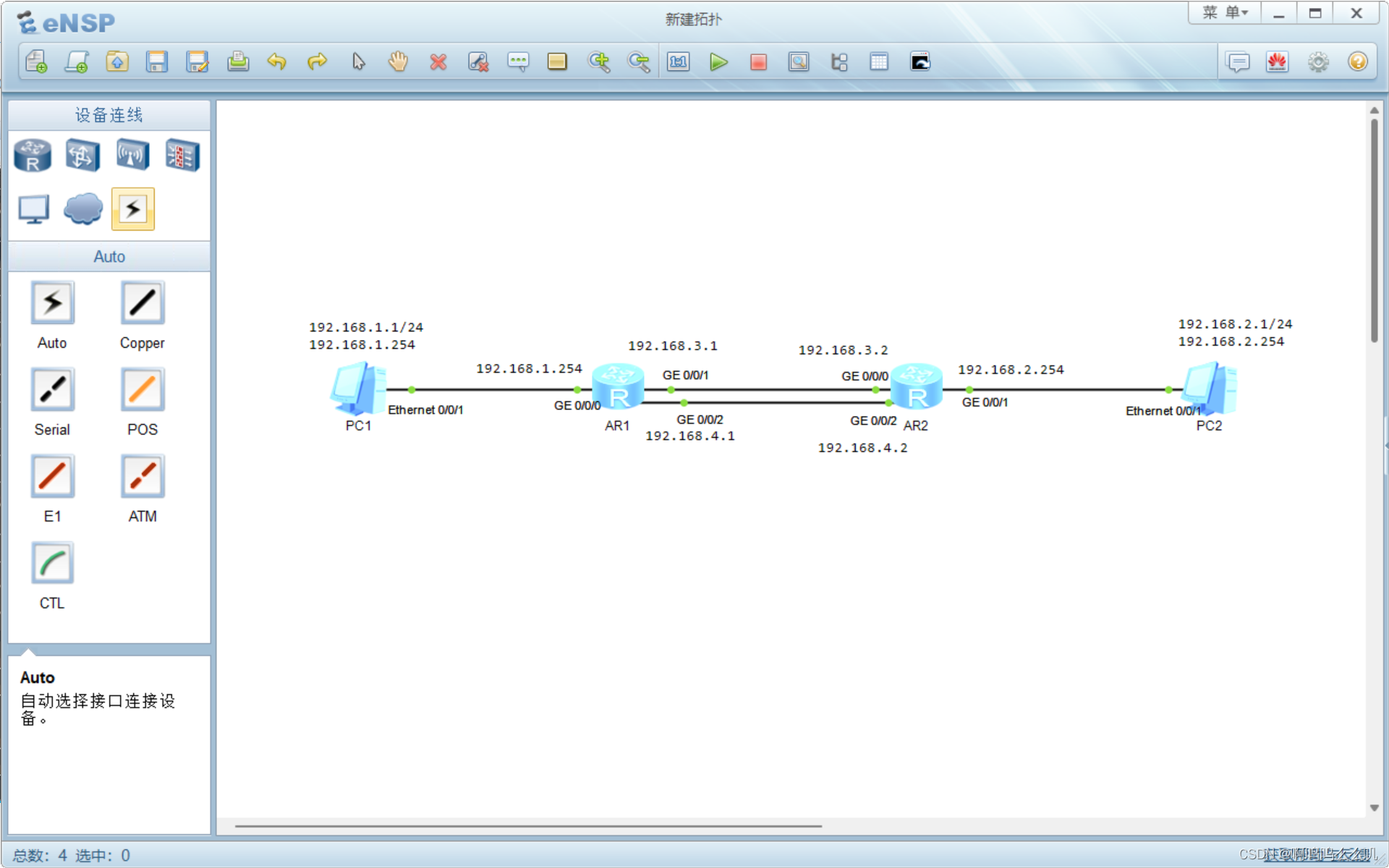The width and height of the screenshot is (1389, 868).
Task: Select the Switch device category icon
Action: click(82, 155)
